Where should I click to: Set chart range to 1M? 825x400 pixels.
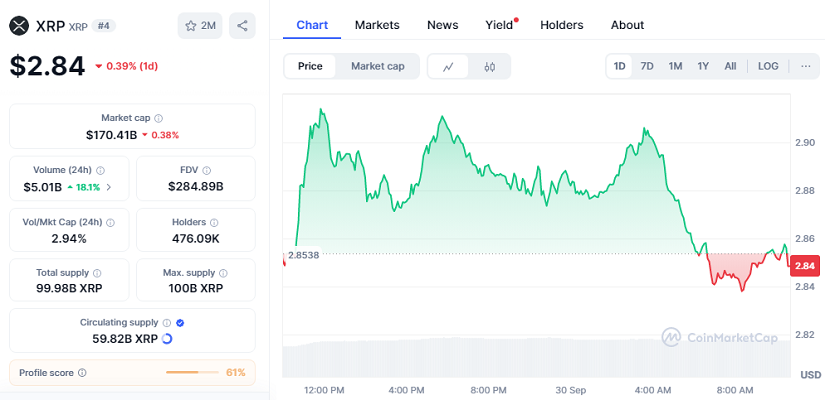[675, 66]
